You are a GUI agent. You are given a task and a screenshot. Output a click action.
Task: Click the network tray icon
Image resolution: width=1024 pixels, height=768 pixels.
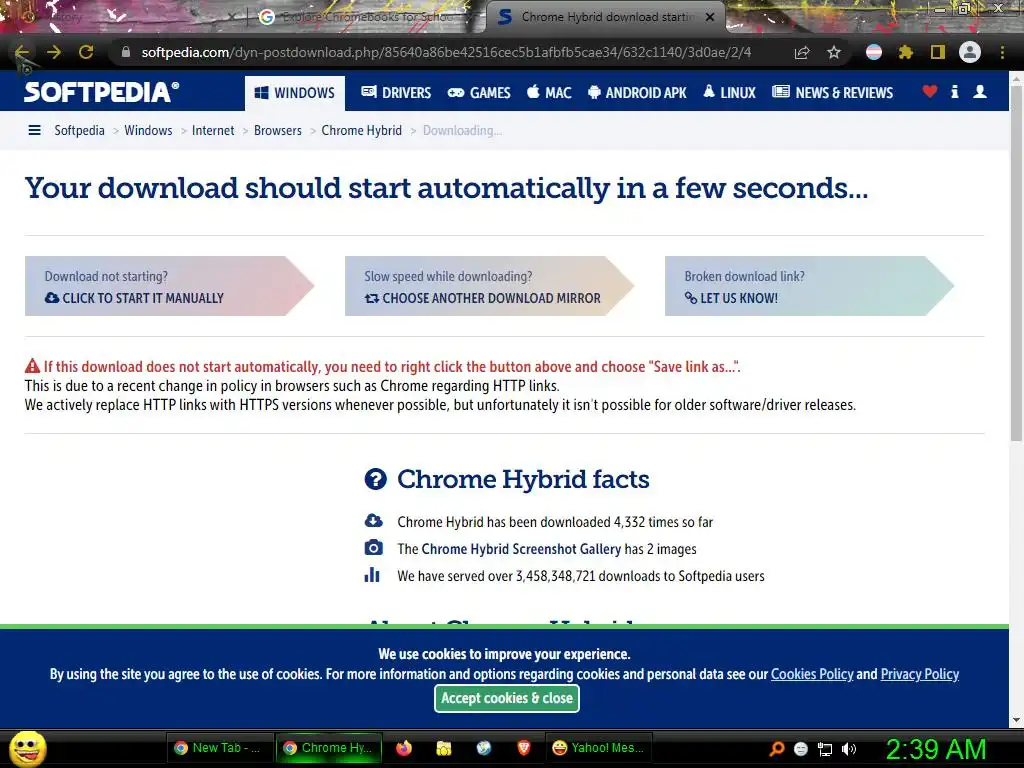[x=825, y=749]
